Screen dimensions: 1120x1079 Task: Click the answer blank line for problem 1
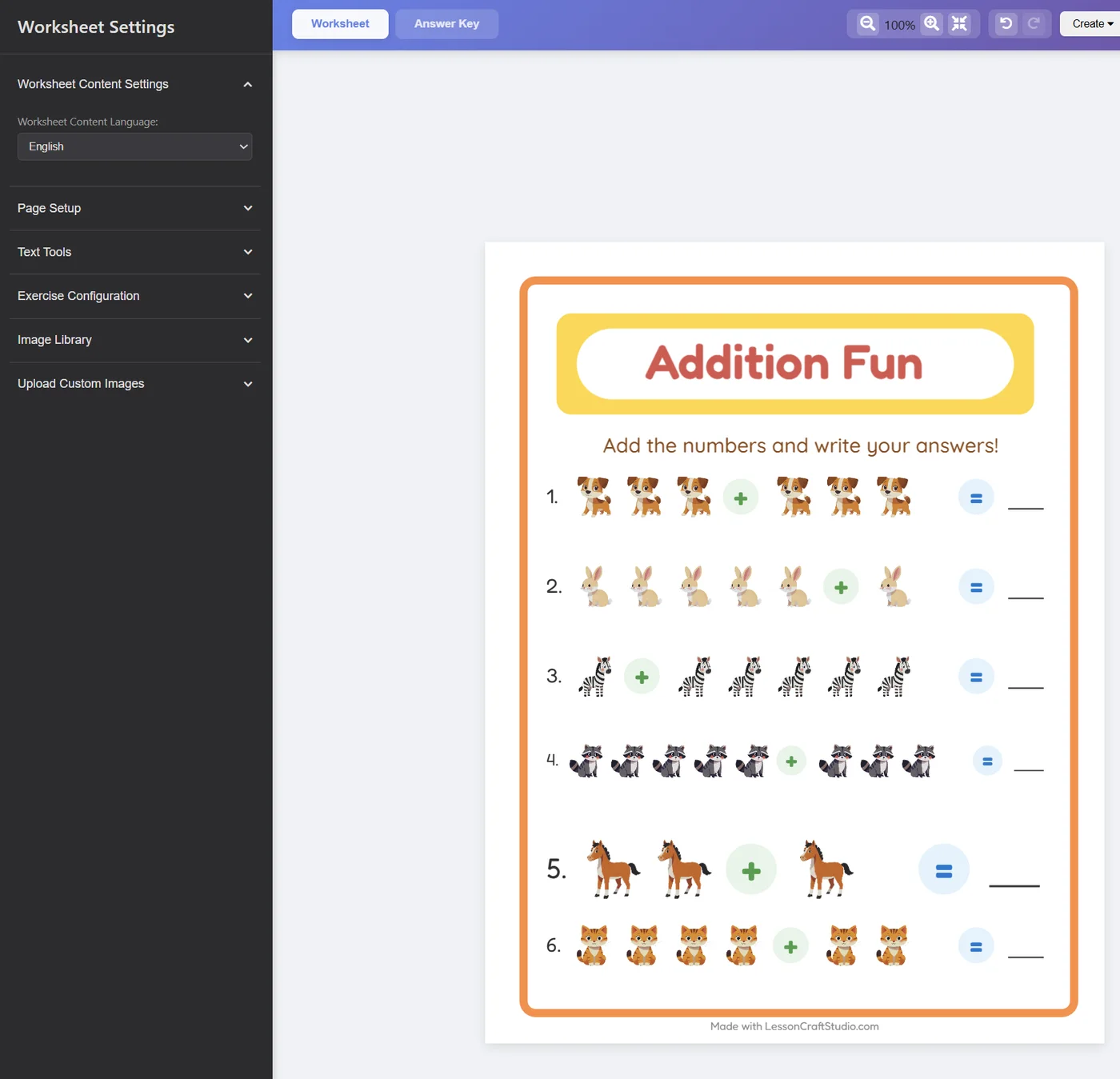click(x=1026, y=508)
